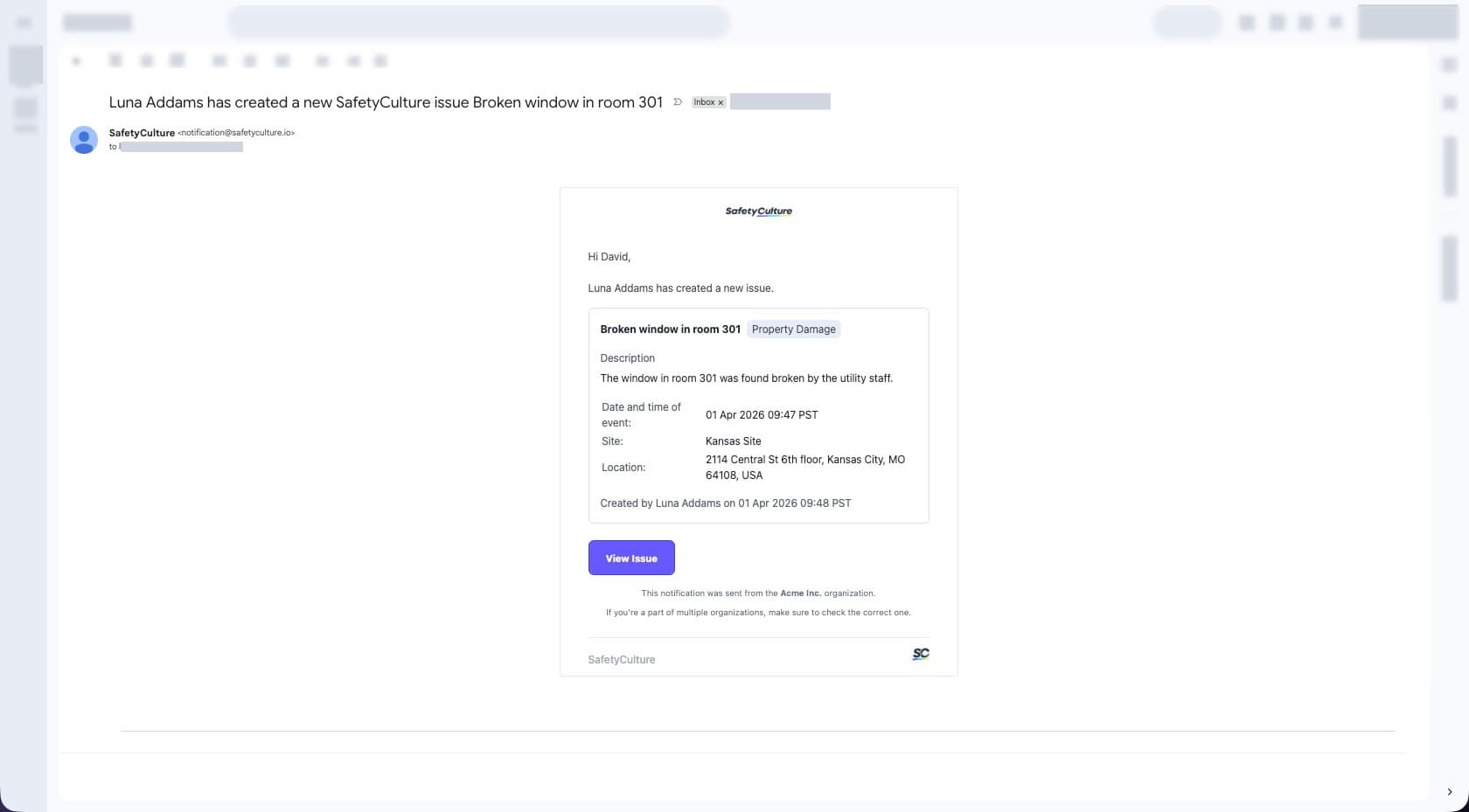Open the more options menu for this message
Image resolution: width=1469 pixels, height=812 pixels.
[x=380, y=60]
